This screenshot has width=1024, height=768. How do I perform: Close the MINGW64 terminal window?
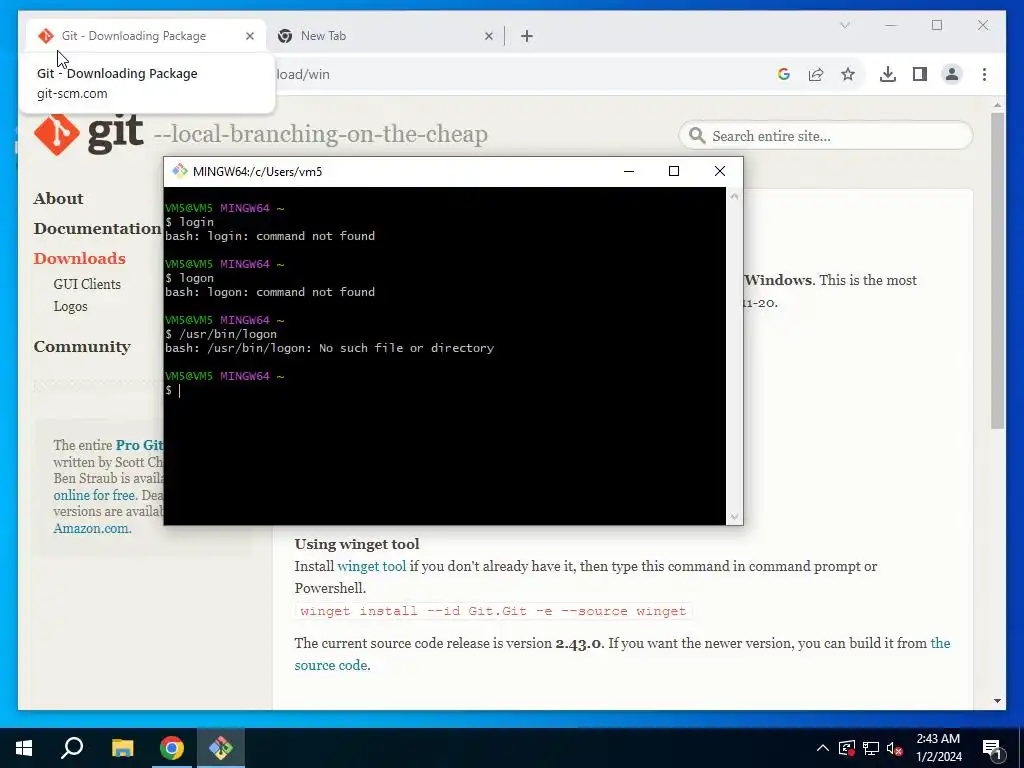click(x=720, y=171)
